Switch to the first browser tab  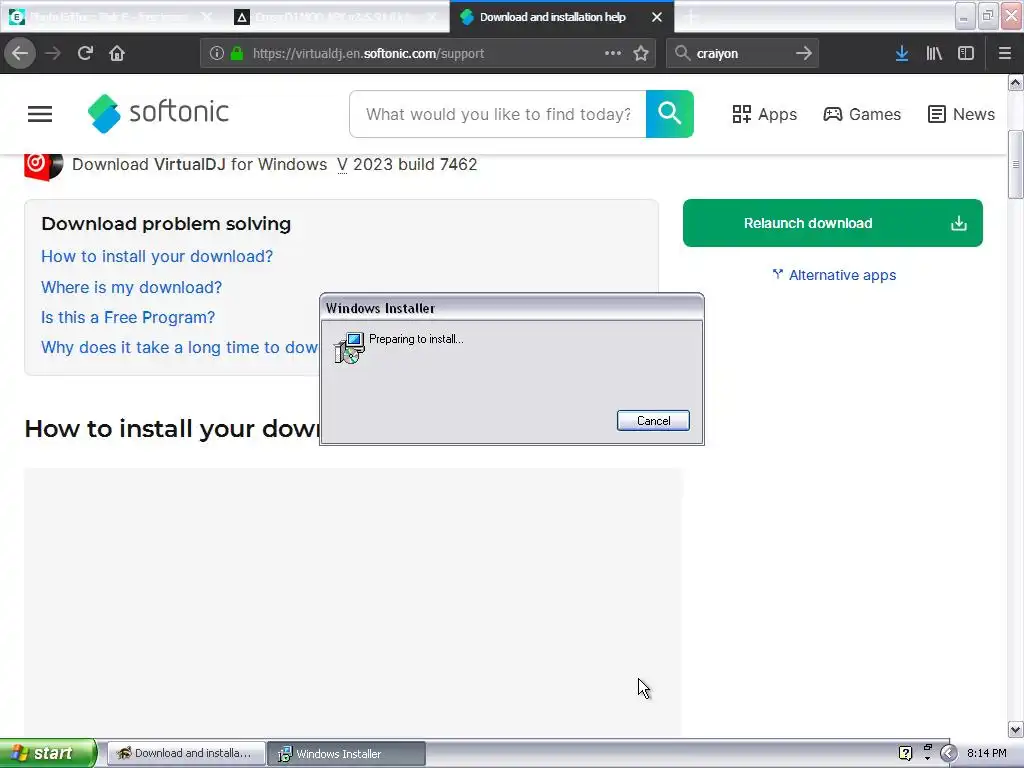pos(110,17)
